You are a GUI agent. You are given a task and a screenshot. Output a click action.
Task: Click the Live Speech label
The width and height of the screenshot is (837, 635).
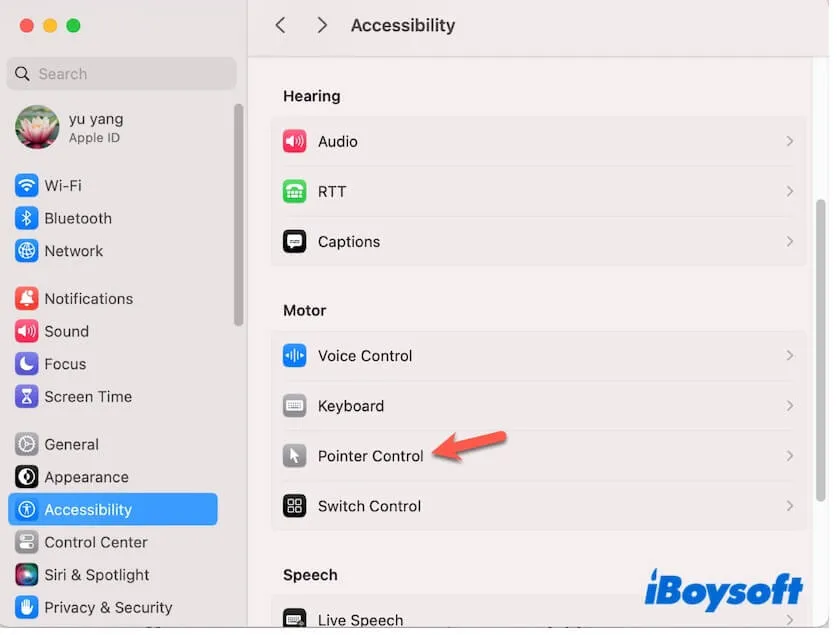(360, 620)
